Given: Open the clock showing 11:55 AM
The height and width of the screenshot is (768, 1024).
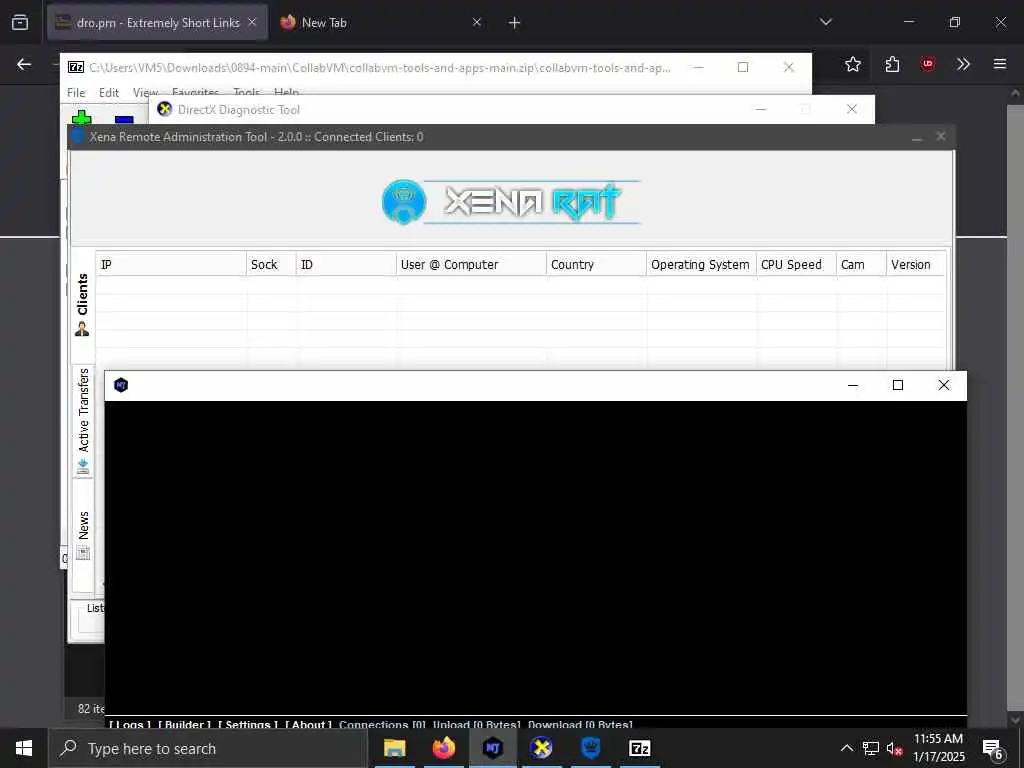Looking at the screenshot, I should pyautogui.click(x=938, y=748).
